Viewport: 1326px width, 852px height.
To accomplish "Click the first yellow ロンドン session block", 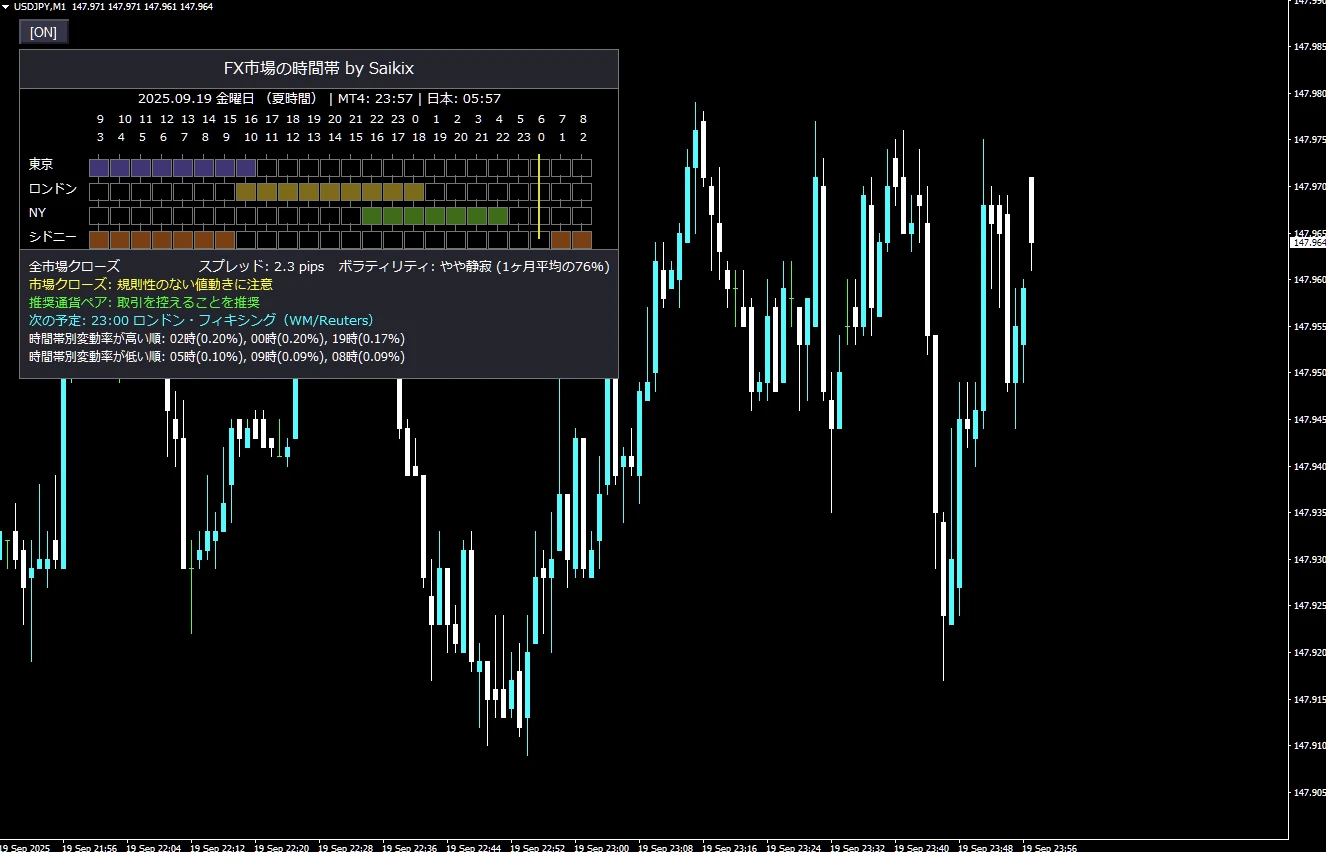I will coord(246,191).
